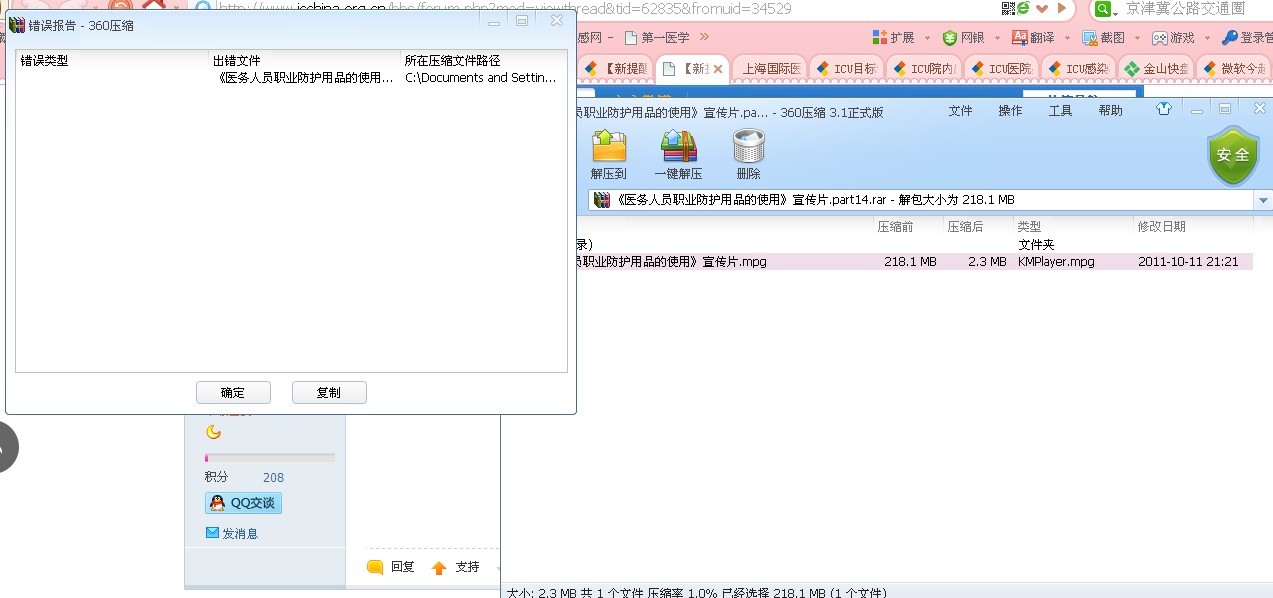Open the 工具 menu in 360压缩
Screen dimensions: 1273x598
pyautogui.click(x=1059, y=110)
